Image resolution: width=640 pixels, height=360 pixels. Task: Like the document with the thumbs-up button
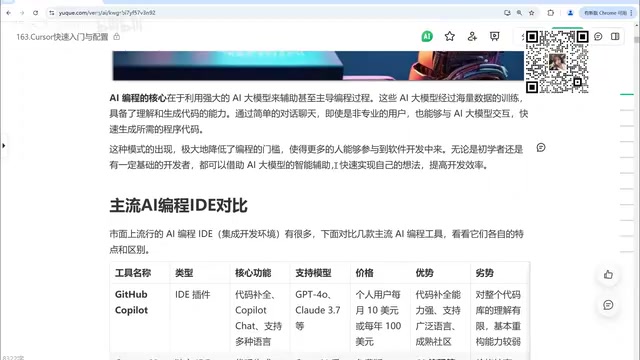tap(608, 275)
